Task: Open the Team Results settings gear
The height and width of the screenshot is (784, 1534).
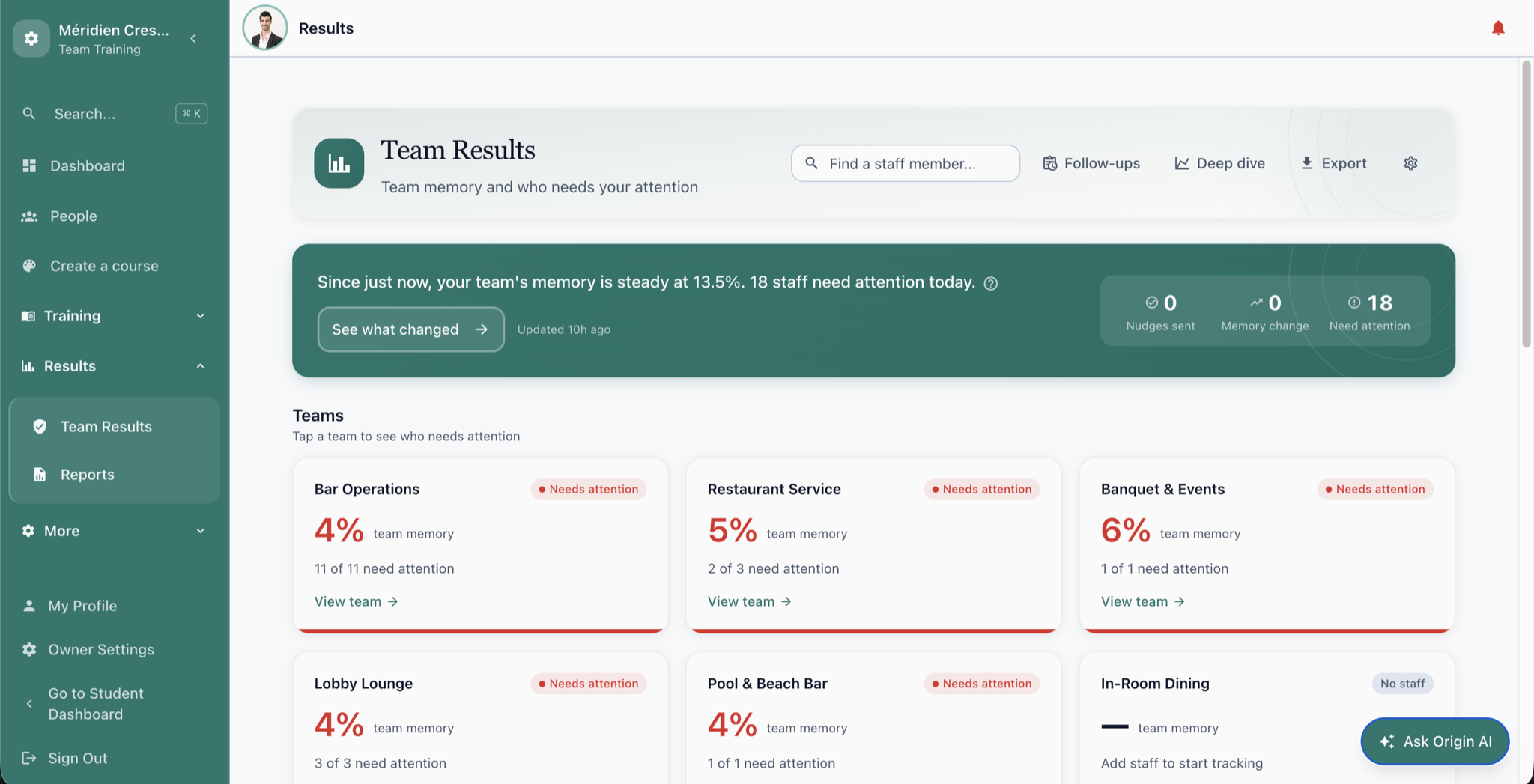Action: [x=1410, y=163]
